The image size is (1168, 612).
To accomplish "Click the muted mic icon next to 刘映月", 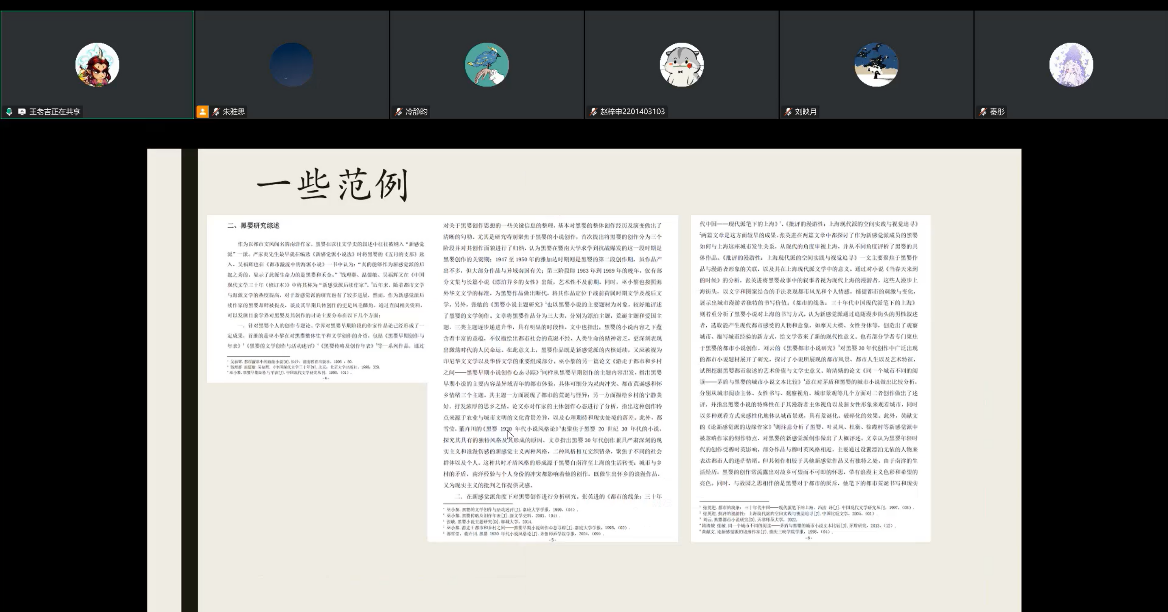I will tap(788, 112).
